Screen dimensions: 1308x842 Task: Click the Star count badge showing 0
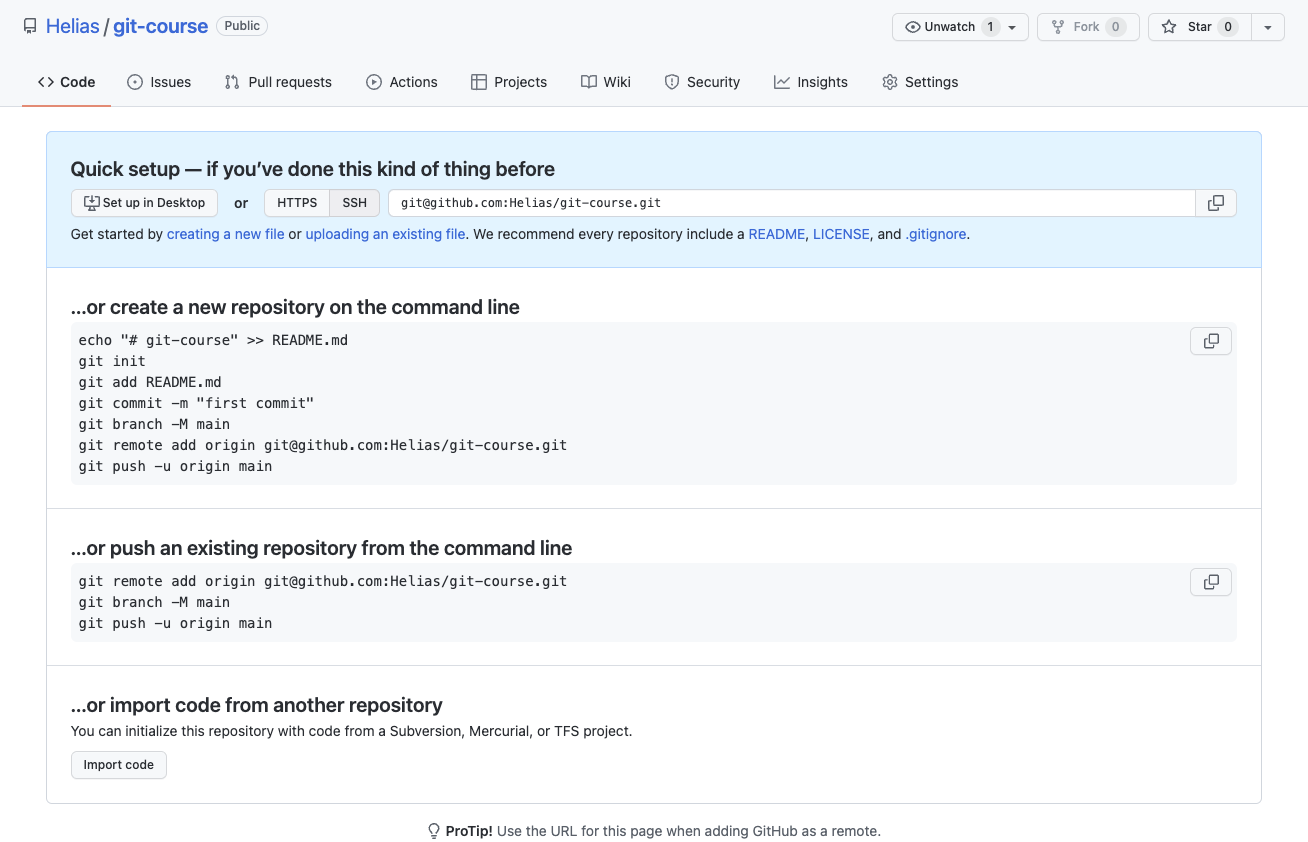click(x=1228, y=27)
